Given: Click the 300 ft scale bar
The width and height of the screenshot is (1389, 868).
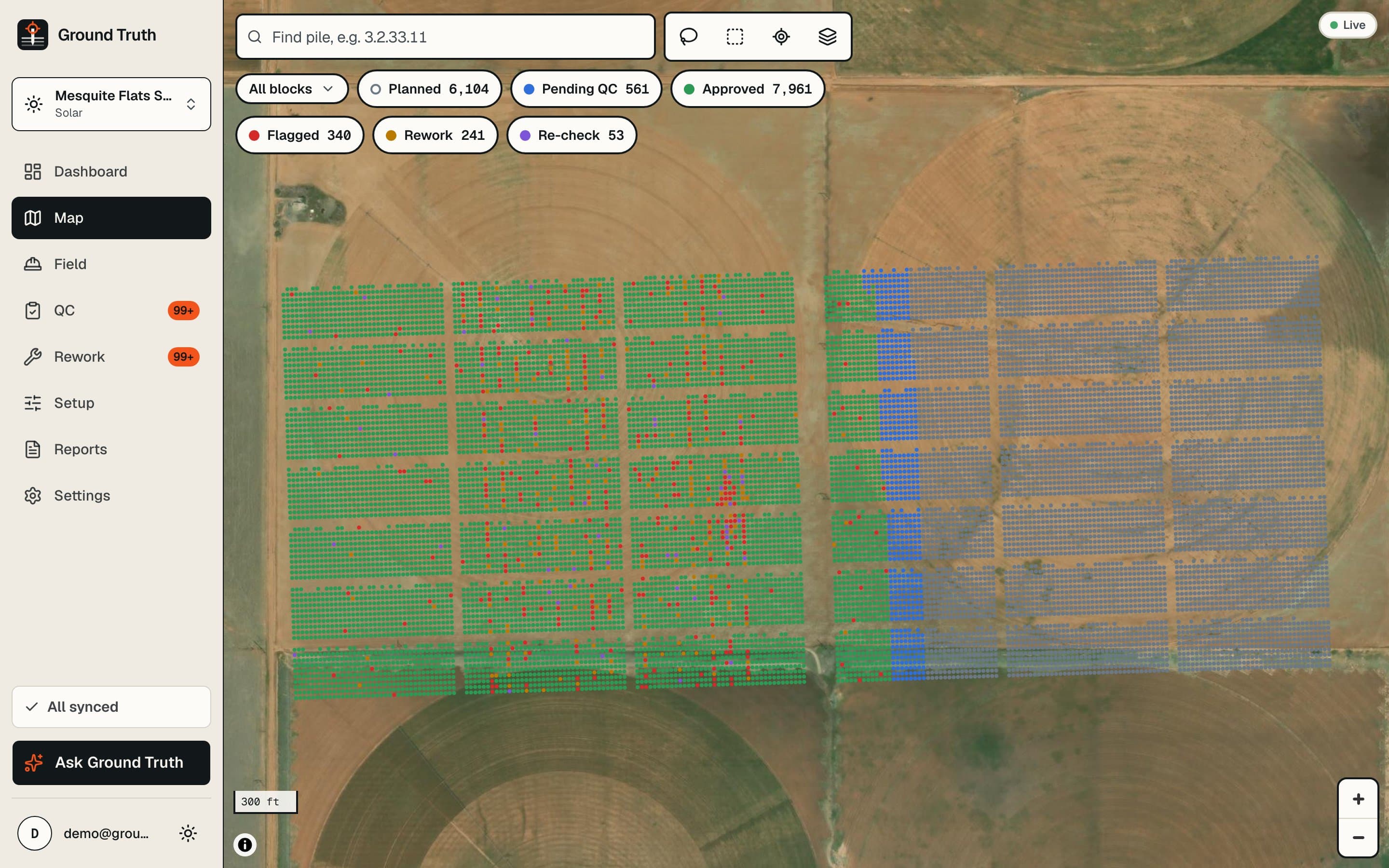Looking at the screenshot, I should (x=265, y=801).
